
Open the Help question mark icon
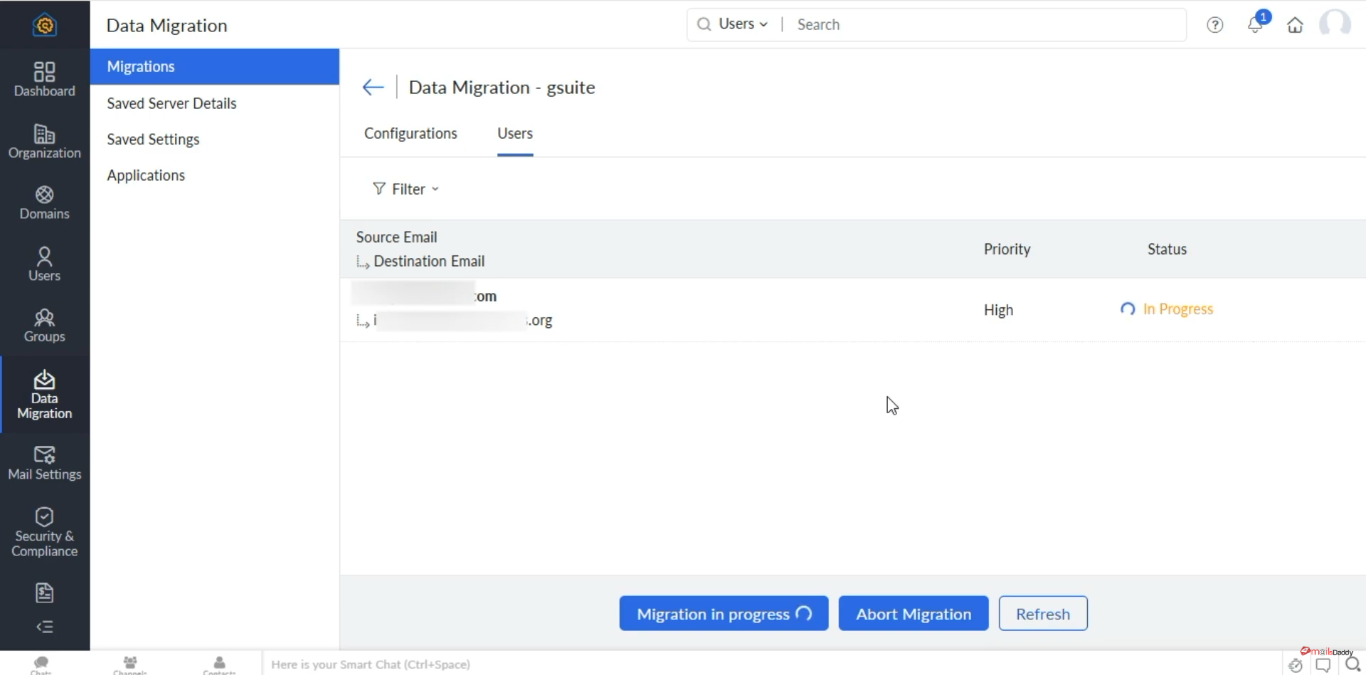pyautogui.click(x=1215, y=24)
